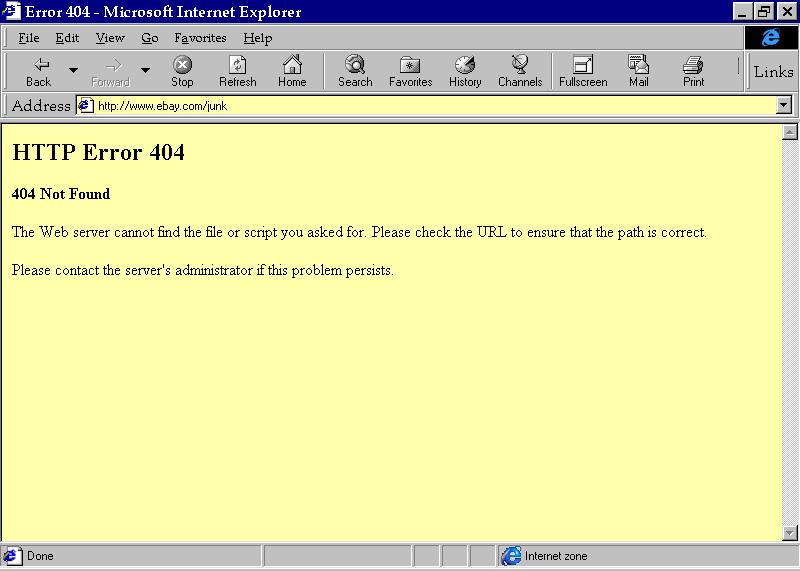Screen dimensions: 800x571
Task: Click the greyed Forward arrow button
Action: tap(111, 71)
